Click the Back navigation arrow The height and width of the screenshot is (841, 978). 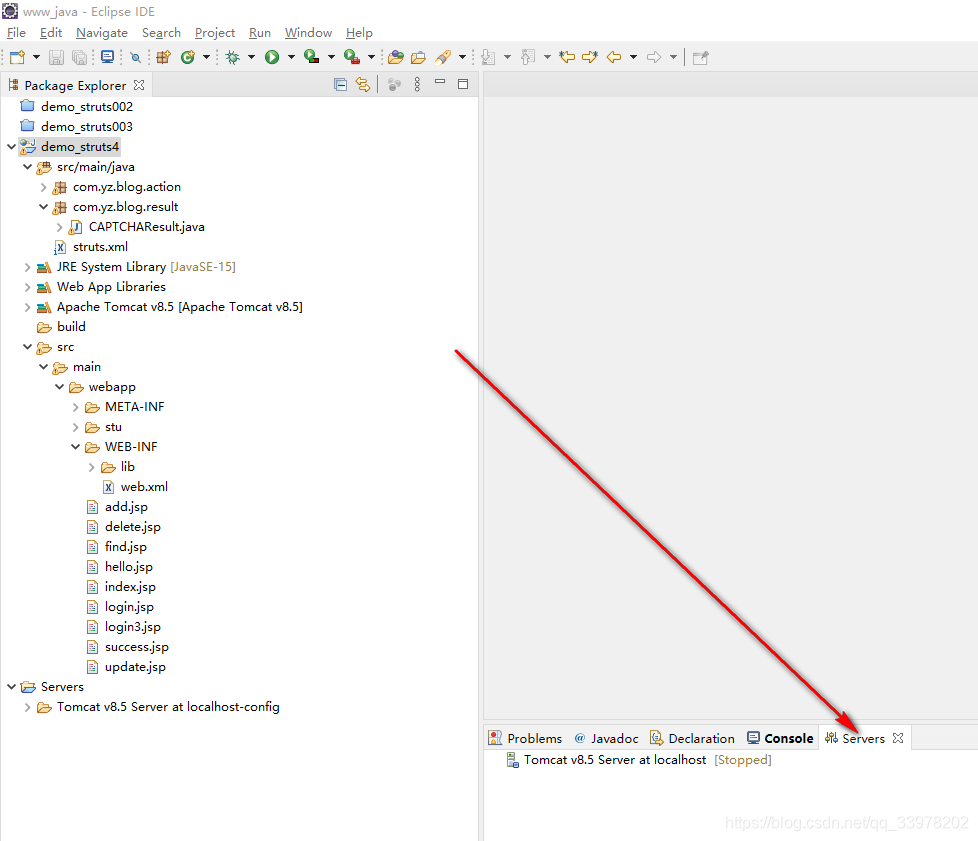(x=614, y=57)
